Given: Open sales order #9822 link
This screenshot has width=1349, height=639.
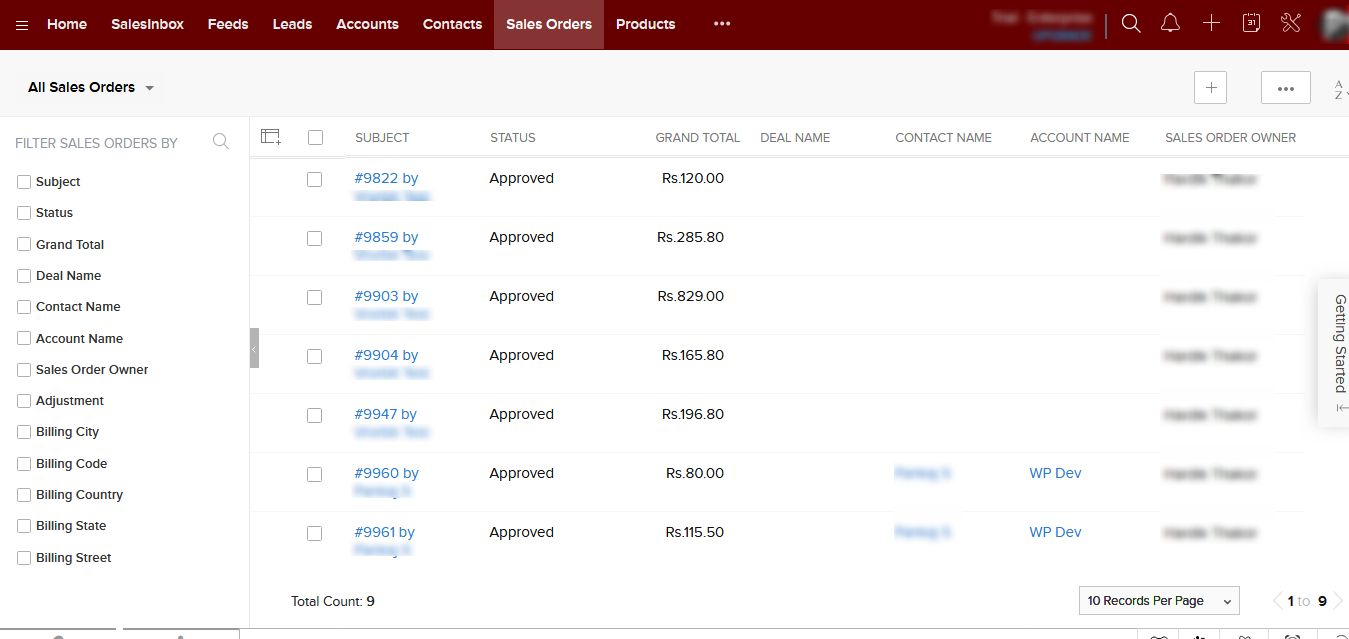Looking at the screenshot, I should click(386, 178).
